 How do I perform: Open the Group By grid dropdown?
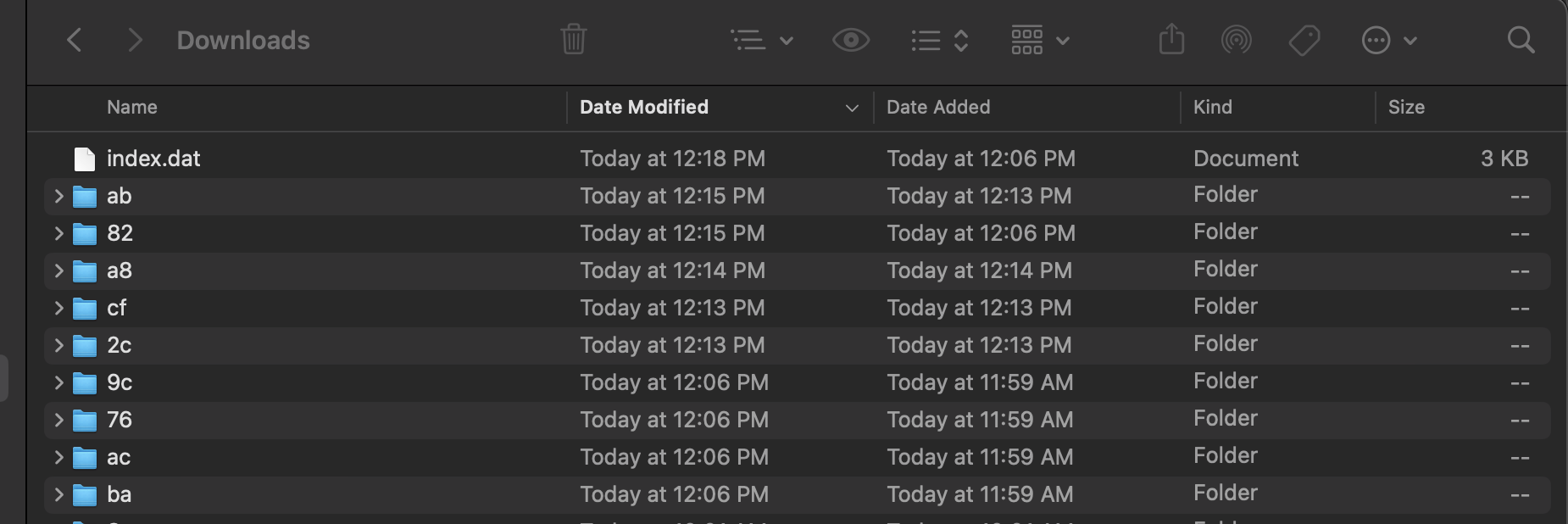tap(1040, 40)
